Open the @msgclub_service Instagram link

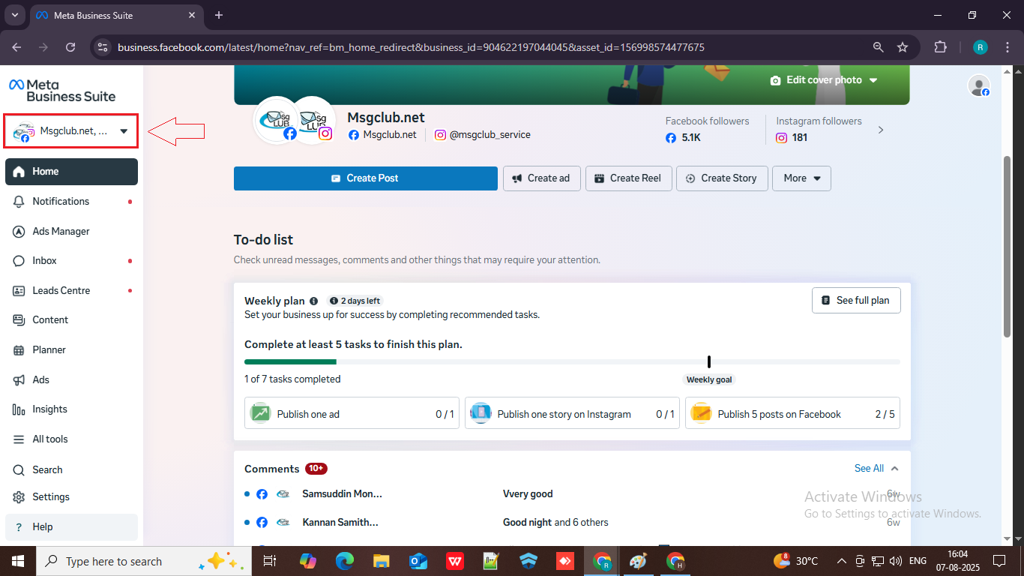(x=483, y=135)
